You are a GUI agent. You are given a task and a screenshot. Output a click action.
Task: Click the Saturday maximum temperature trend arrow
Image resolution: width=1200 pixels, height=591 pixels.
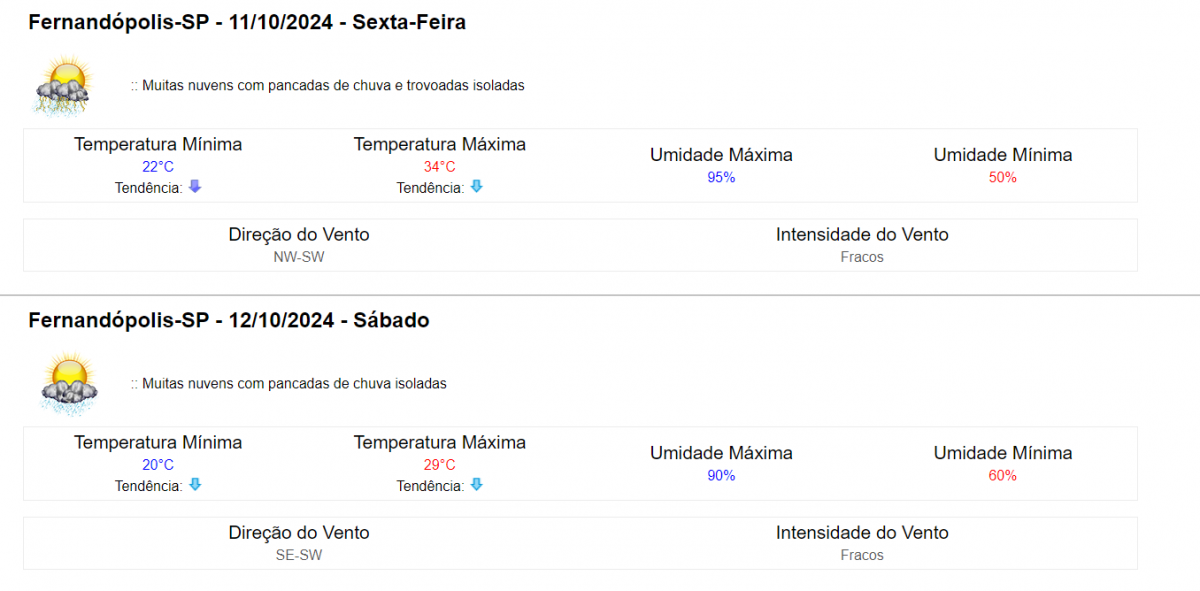(x=477, y=485)
